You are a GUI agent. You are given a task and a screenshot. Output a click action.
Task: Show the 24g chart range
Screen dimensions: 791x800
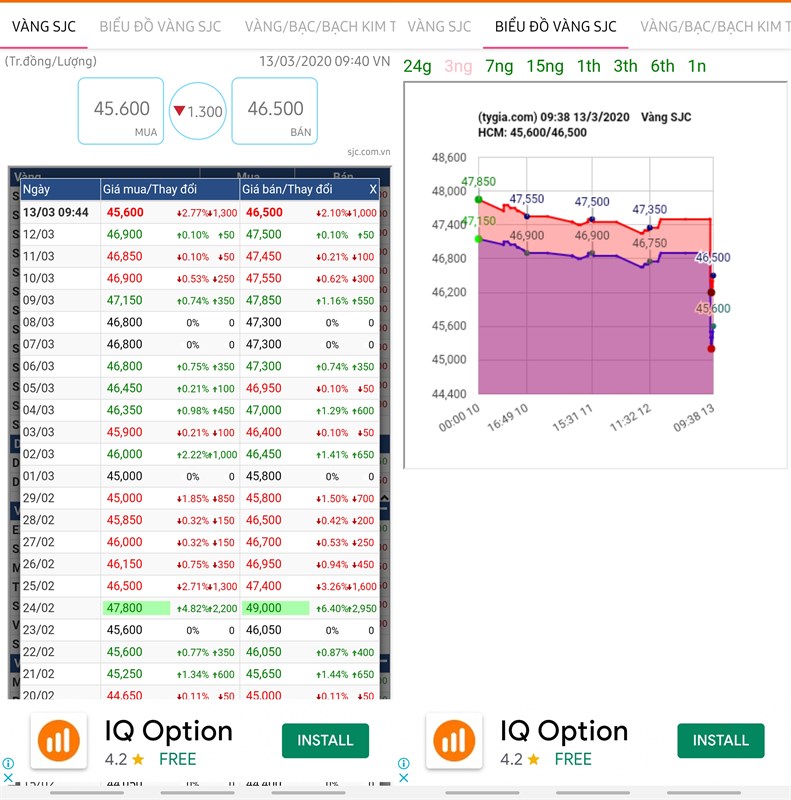(x=417, y=66)
